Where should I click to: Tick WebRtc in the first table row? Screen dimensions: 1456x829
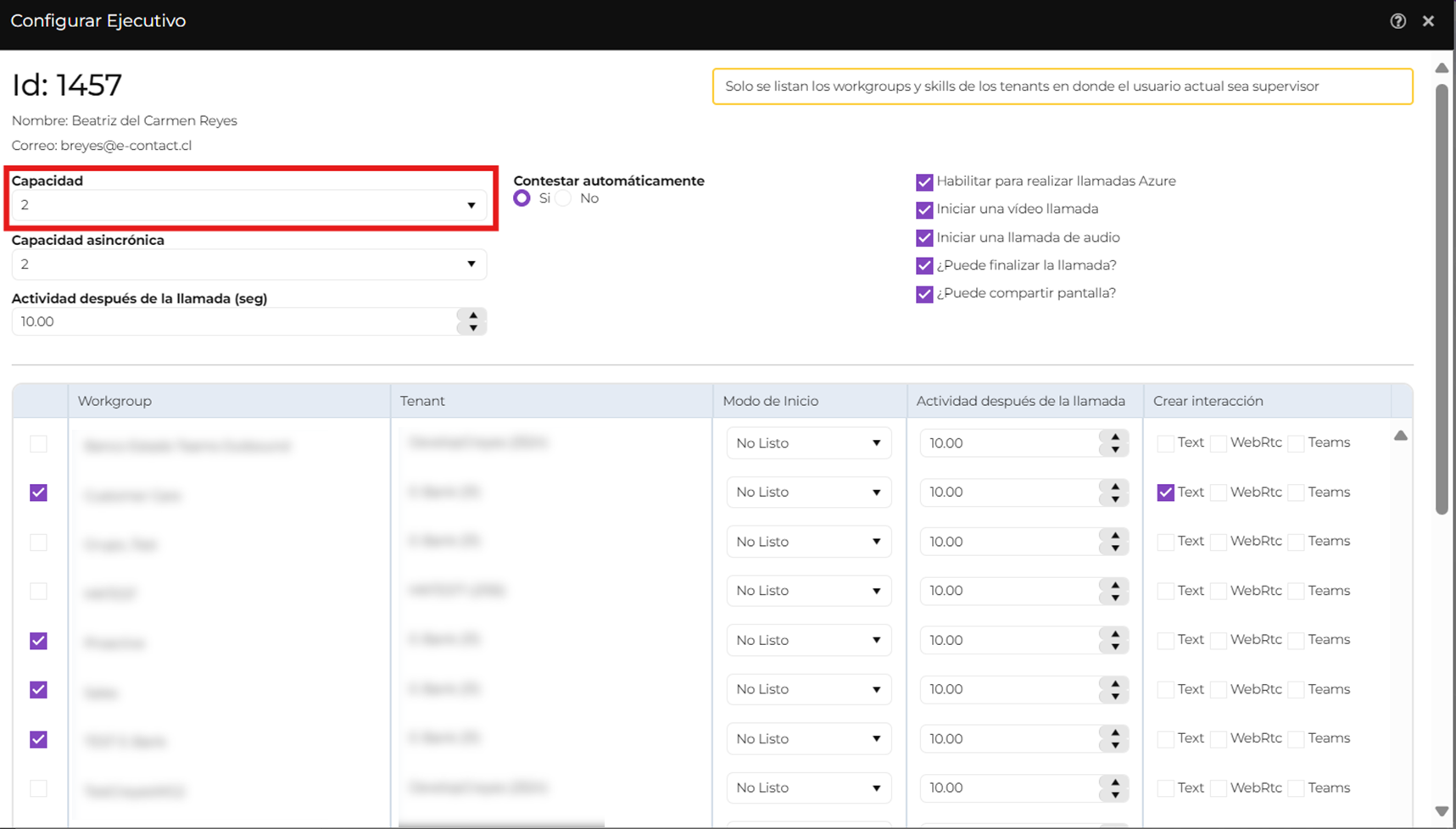pos(1219,443)
